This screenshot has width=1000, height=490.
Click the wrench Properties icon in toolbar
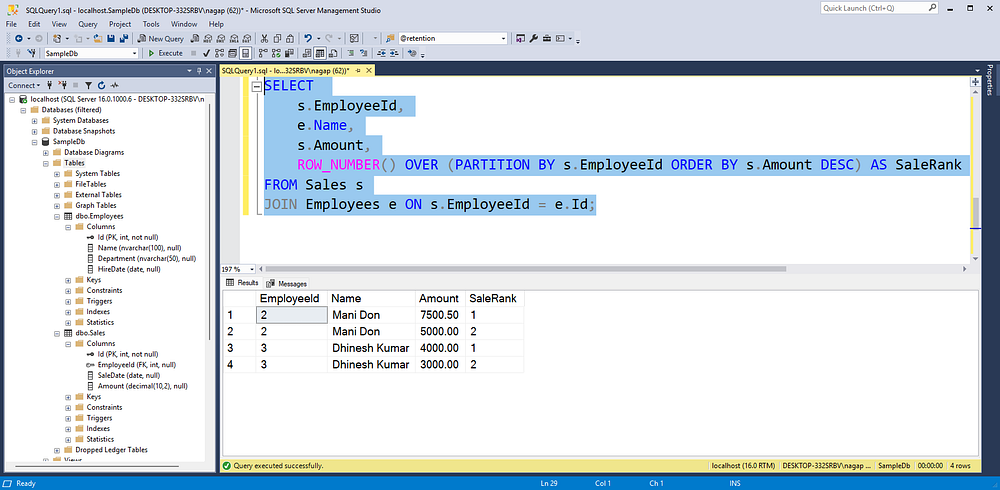tap(534, 38)
